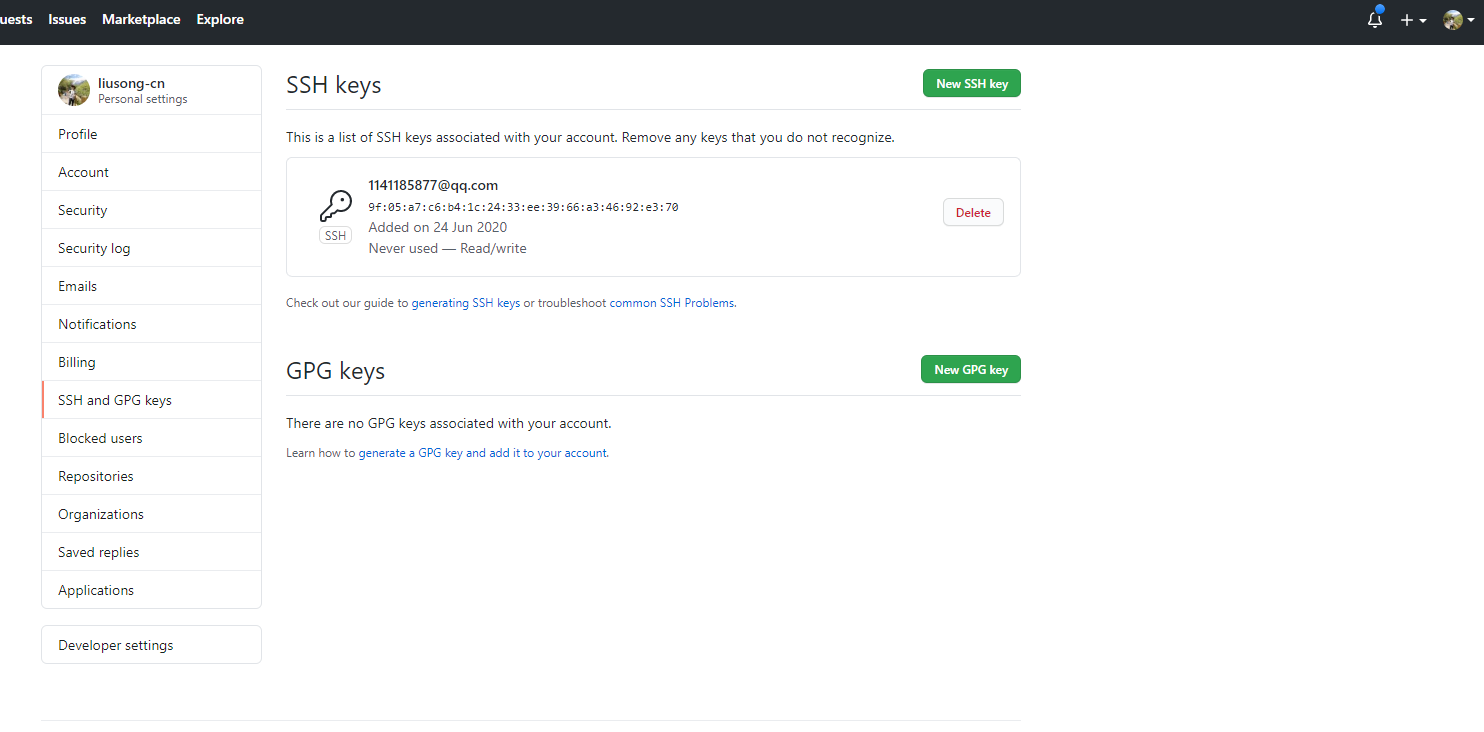Click the liusong-cn username in sidebar

pos(131,83)
